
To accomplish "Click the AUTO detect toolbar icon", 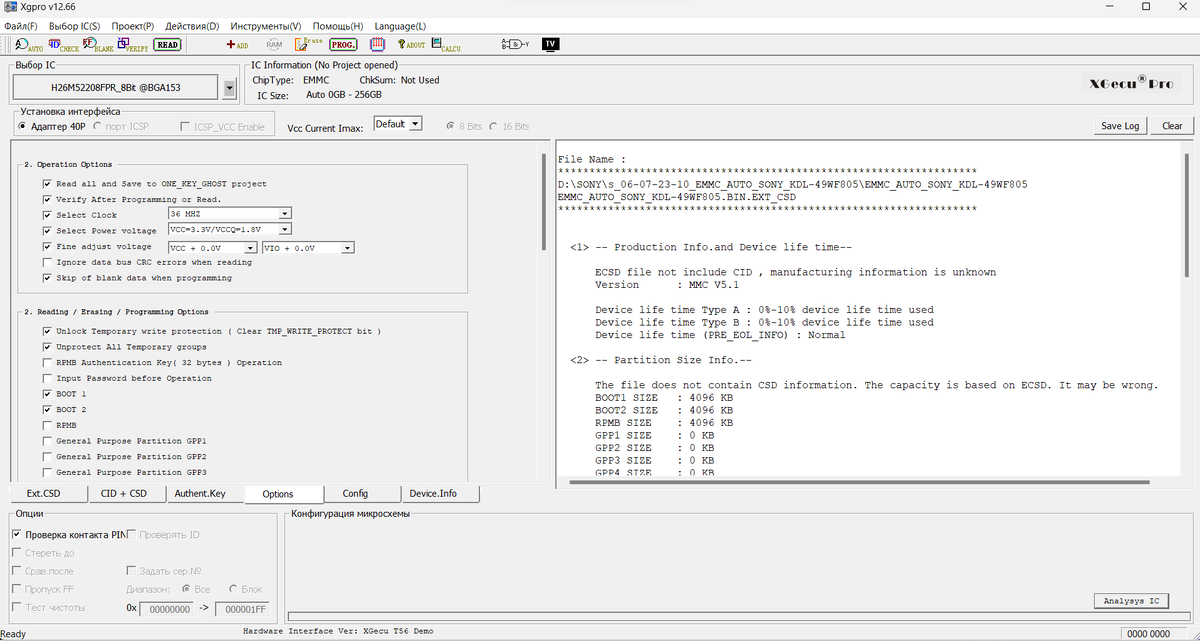I will 29,44.
